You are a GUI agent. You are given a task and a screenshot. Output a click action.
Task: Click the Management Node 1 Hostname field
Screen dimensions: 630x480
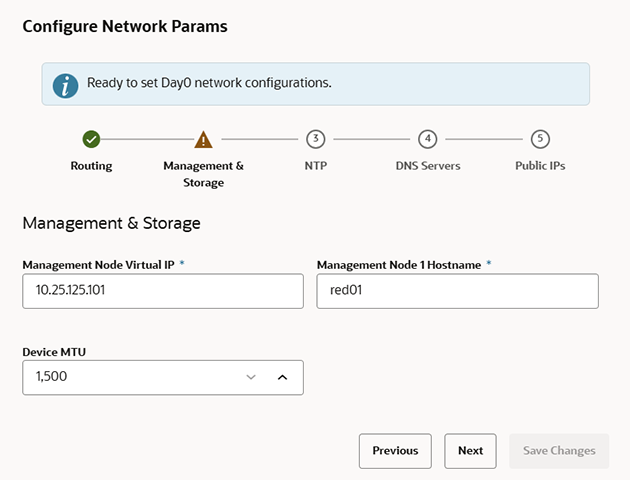point(457,291)
